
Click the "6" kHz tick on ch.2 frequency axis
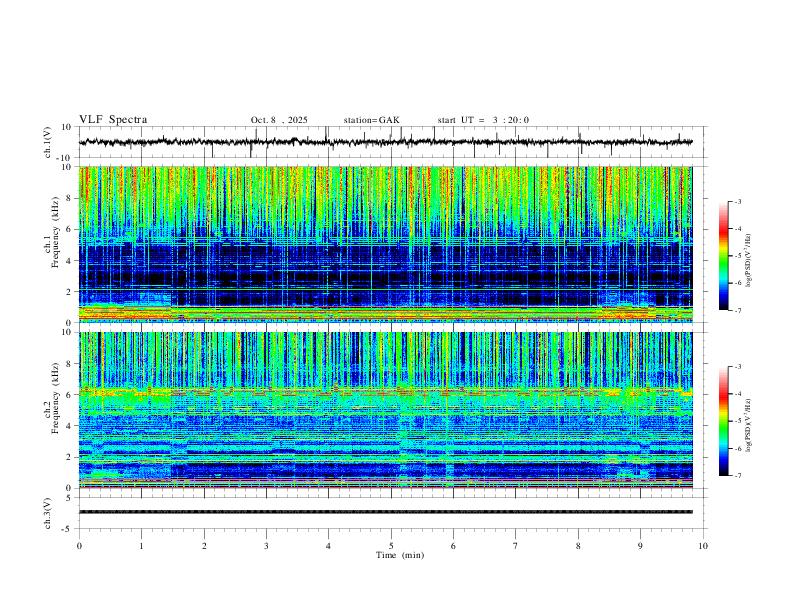click(x=69, y=395)
